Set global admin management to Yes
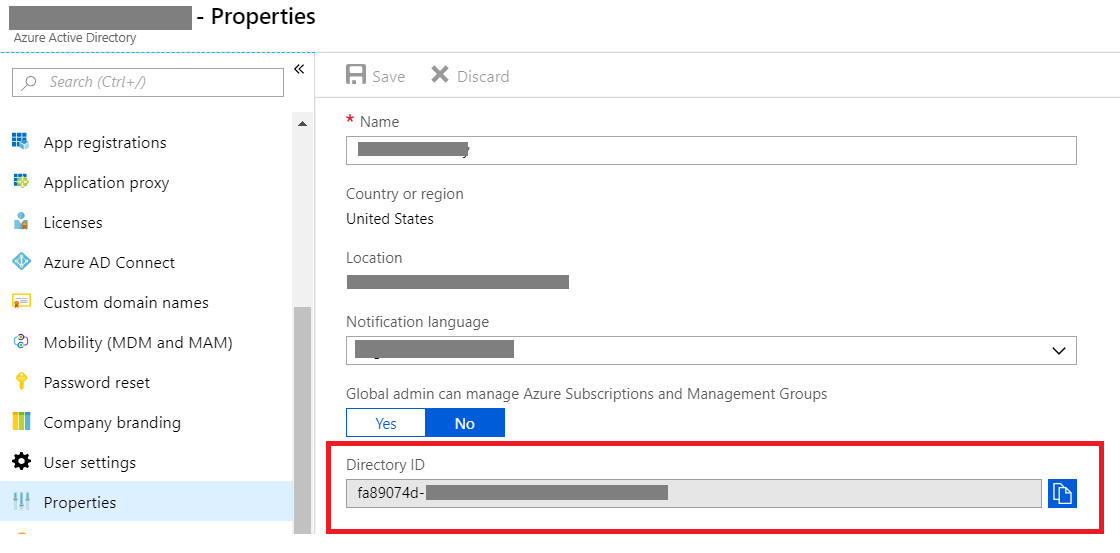 386,423
